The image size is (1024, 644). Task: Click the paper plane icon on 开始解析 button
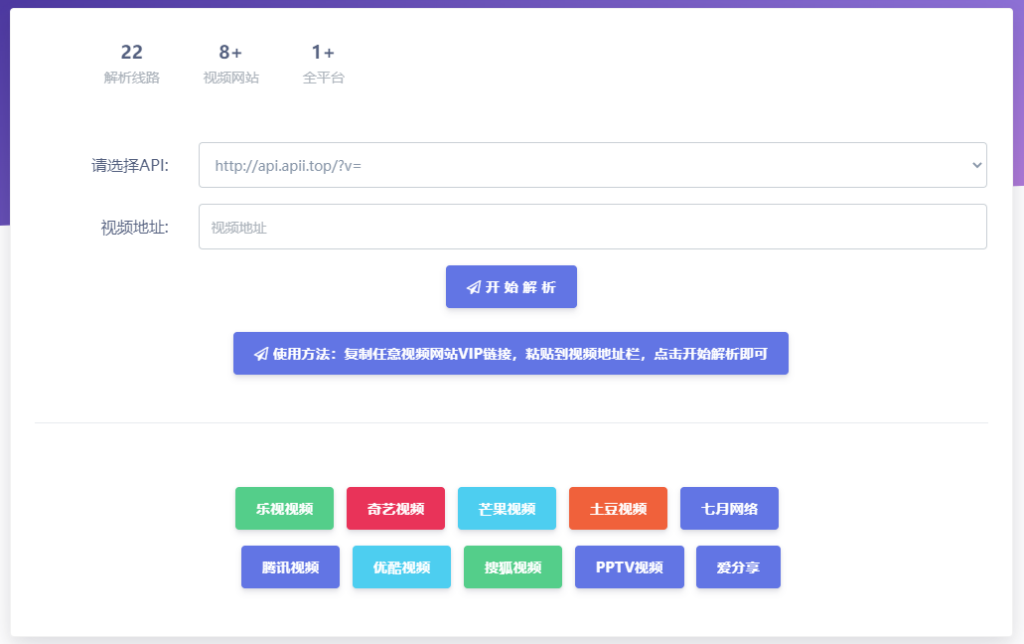click(x=473, y=286)
